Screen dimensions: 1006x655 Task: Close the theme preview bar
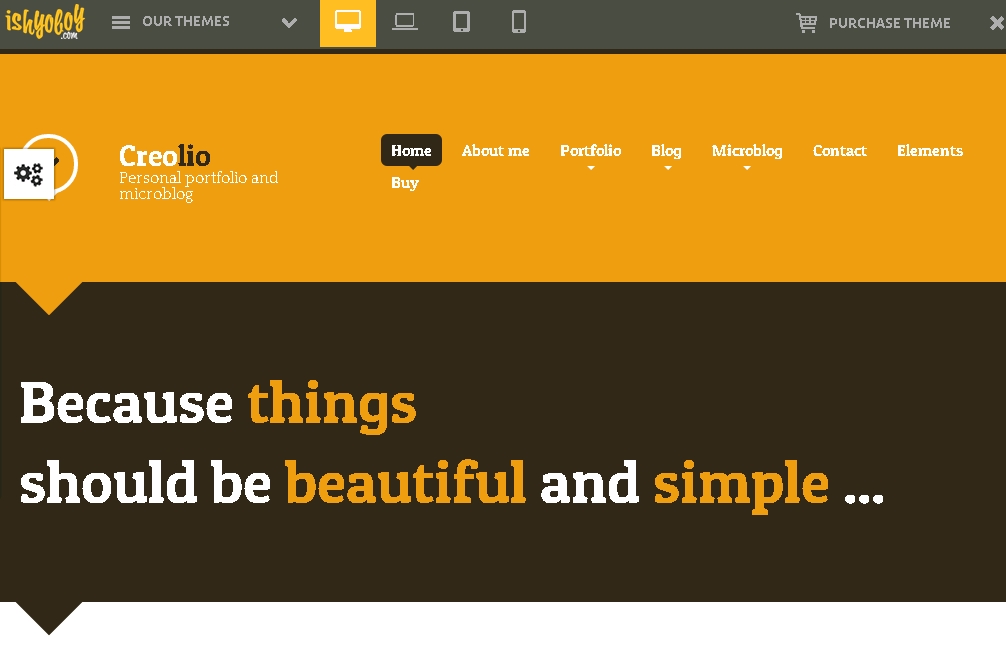(x=996, y=23)
